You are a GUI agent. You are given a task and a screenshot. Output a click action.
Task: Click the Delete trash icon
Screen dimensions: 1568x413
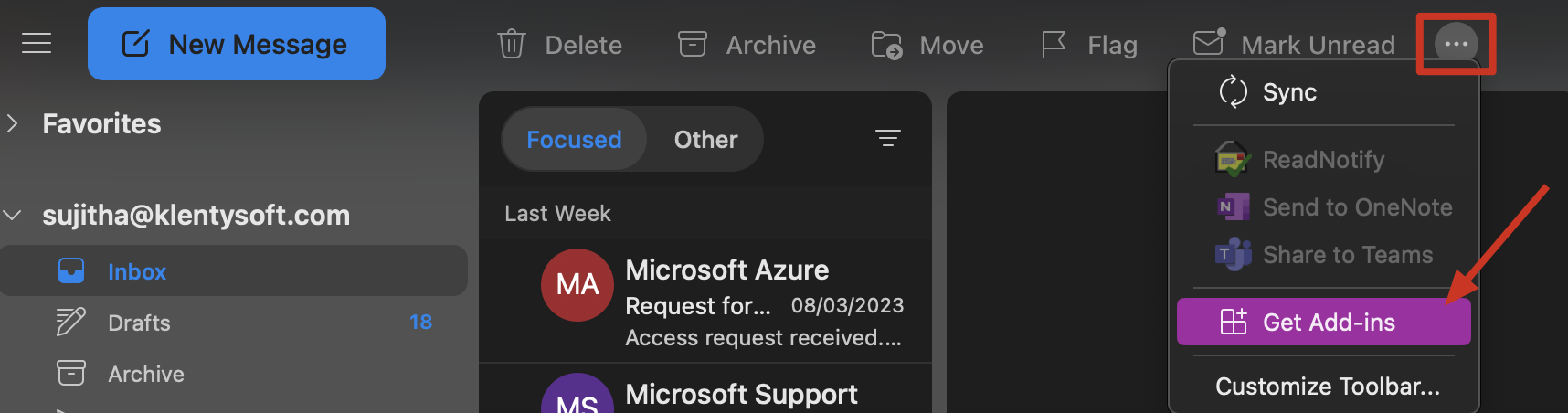pos(511,45)
